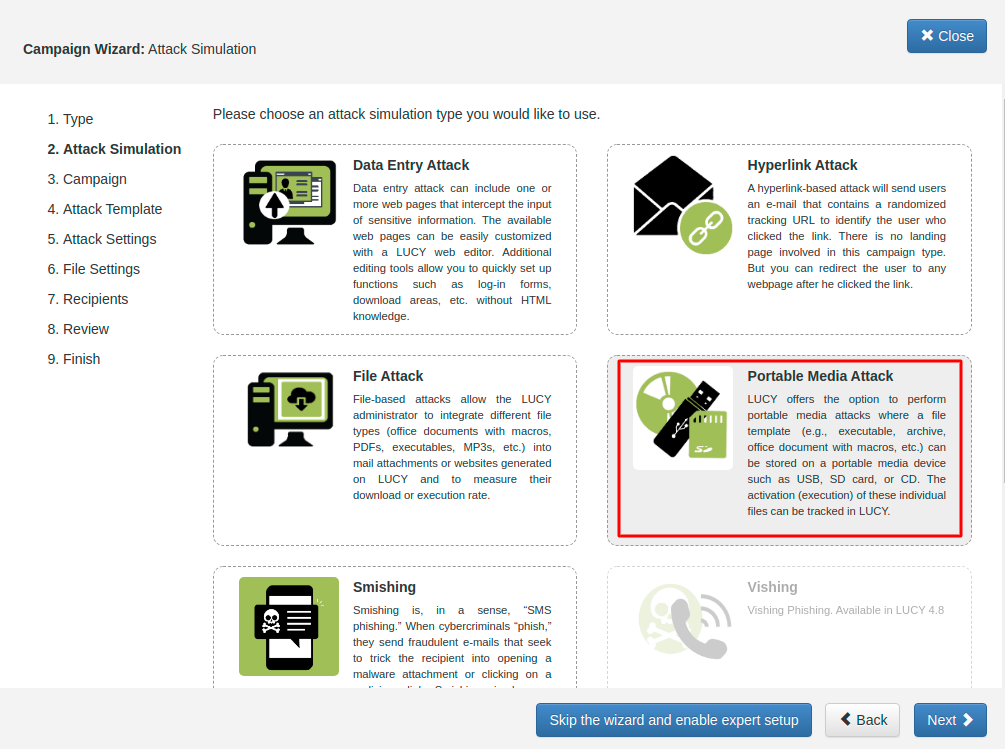Click the Portable Media Attack USB icon

[x=683, y=416]
